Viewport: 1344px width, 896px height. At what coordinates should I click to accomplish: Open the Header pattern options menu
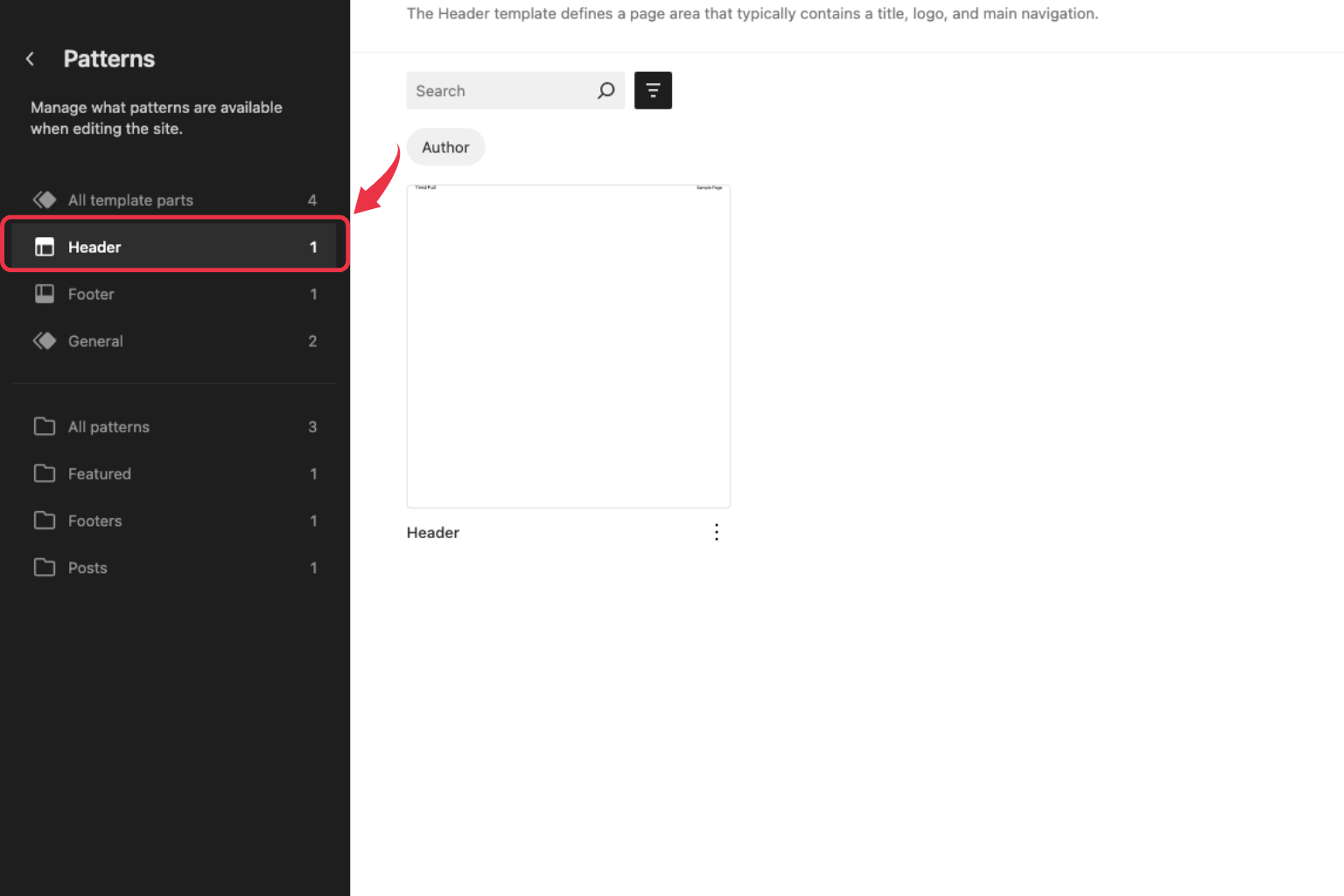click(716, 532)
